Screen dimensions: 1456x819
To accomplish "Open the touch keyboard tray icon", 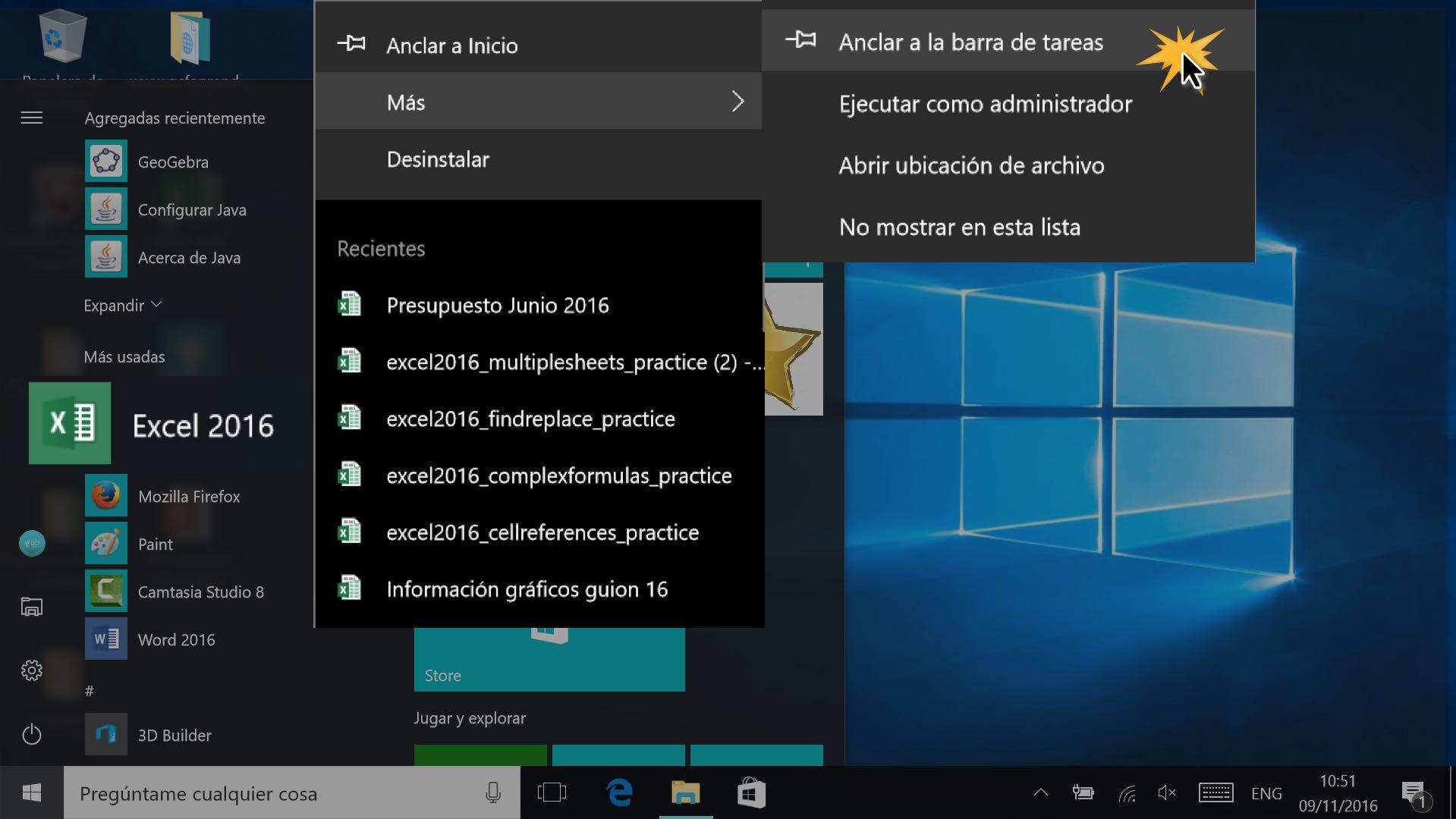I will [1215, 793].
